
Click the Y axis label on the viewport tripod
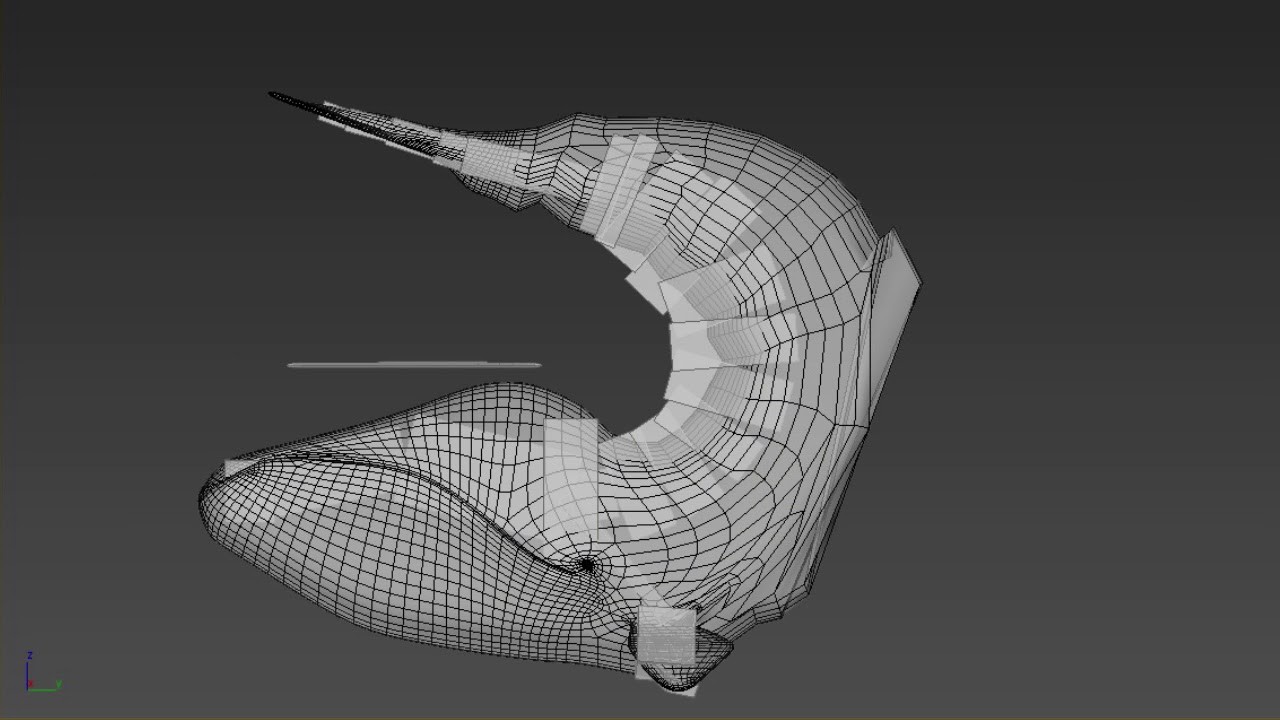(59, 684)
